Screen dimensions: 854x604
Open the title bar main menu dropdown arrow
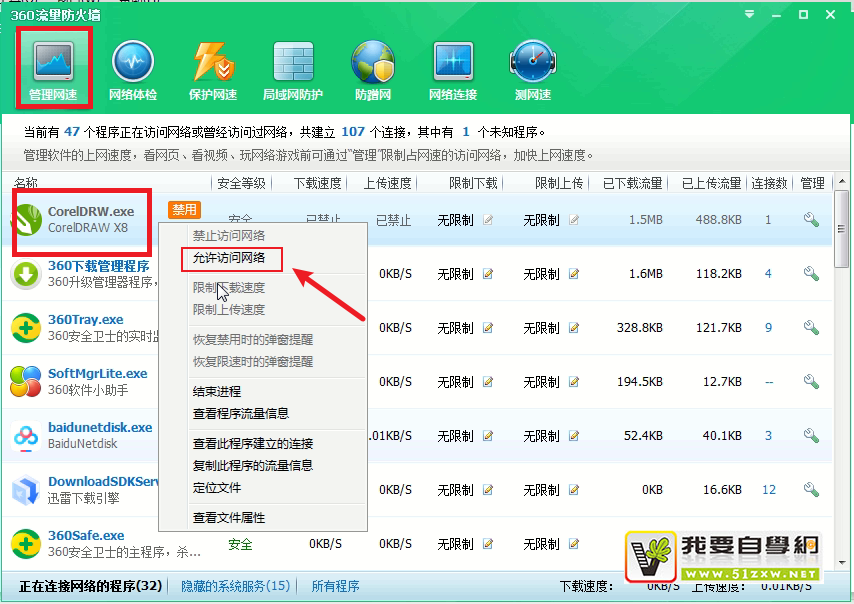tap(750, 14)
